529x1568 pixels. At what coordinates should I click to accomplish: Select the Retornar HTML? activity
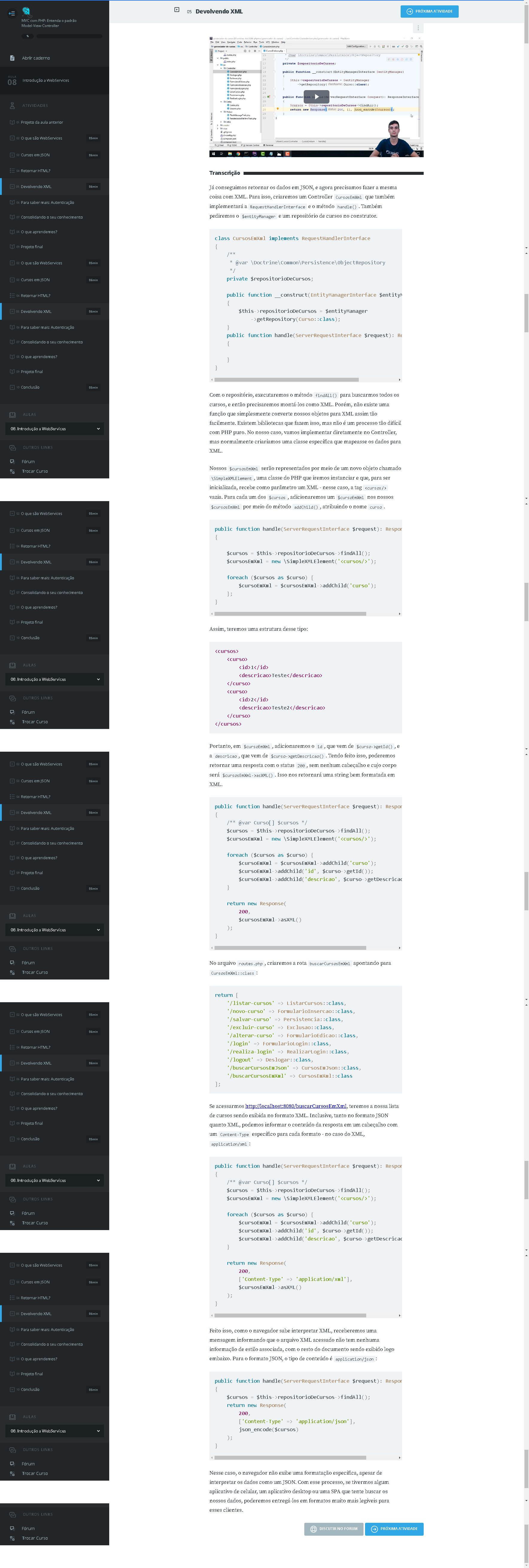[35, 171]
